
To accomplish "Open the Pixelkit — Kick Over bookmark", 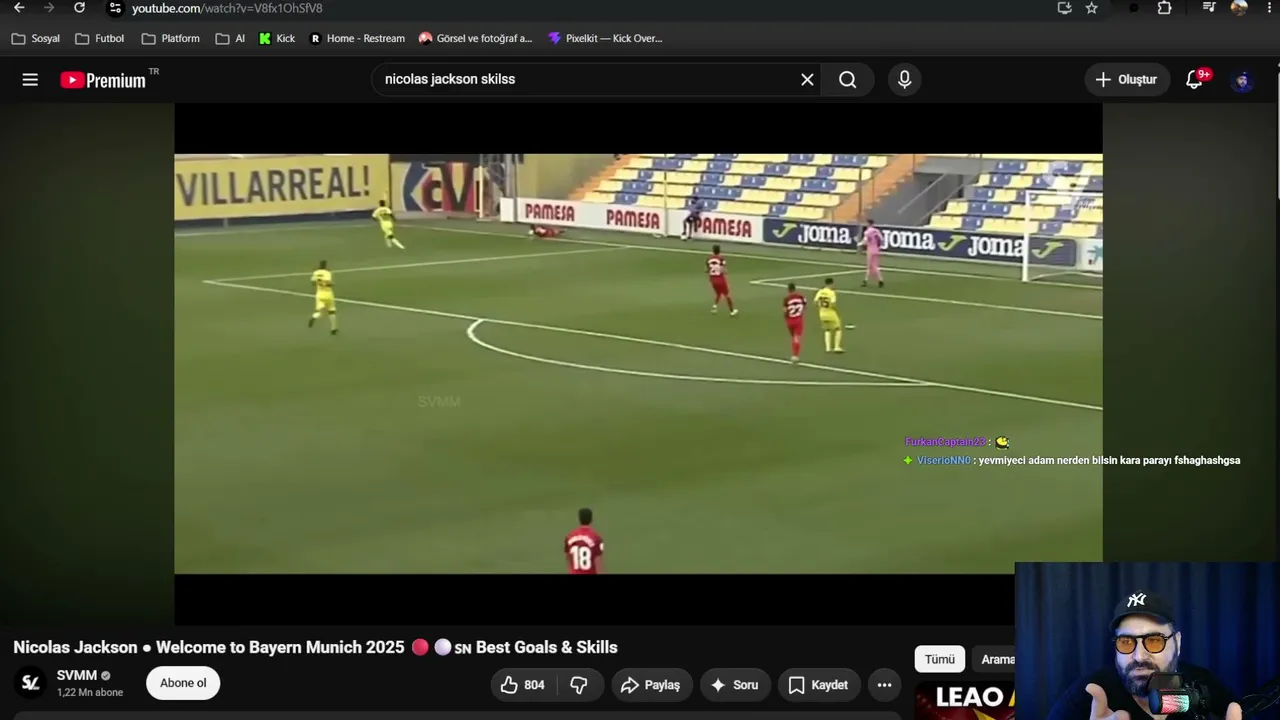I will pos(605,39).
